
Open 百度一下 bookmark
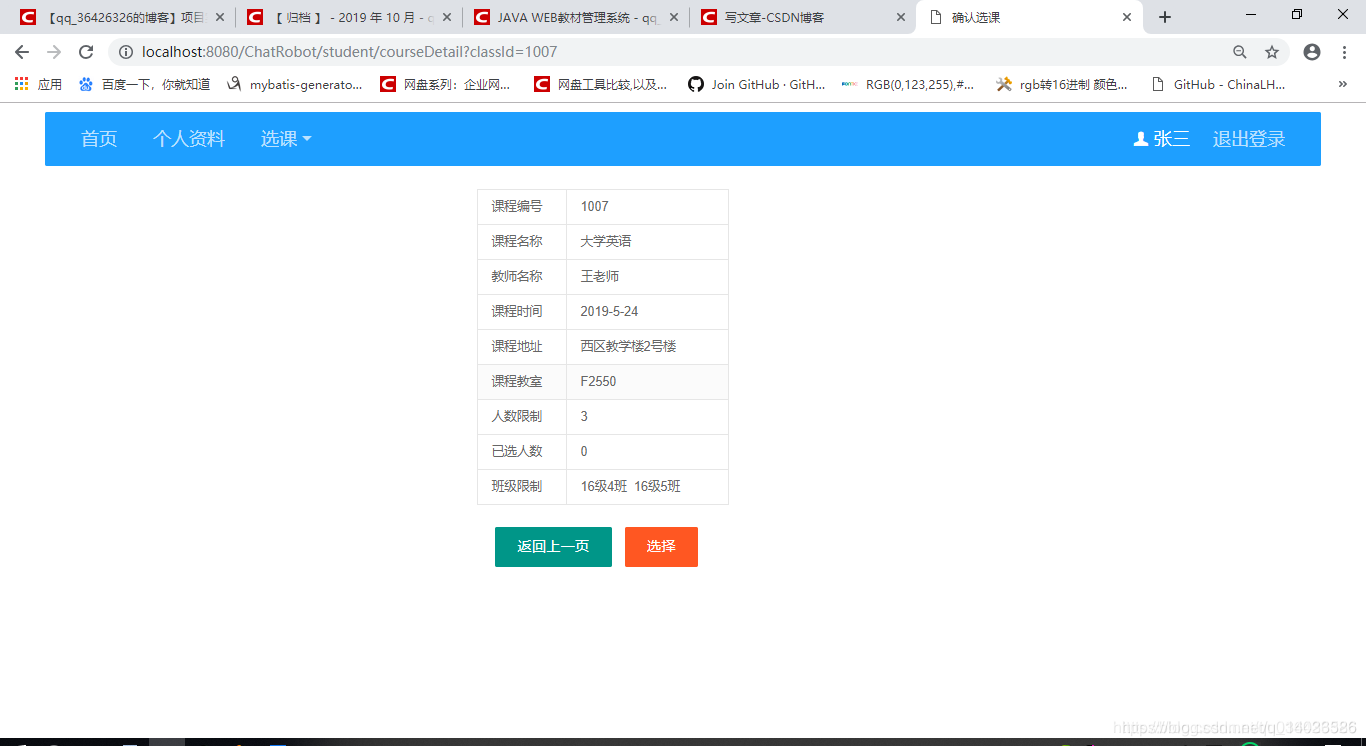(x=145, y=85)
